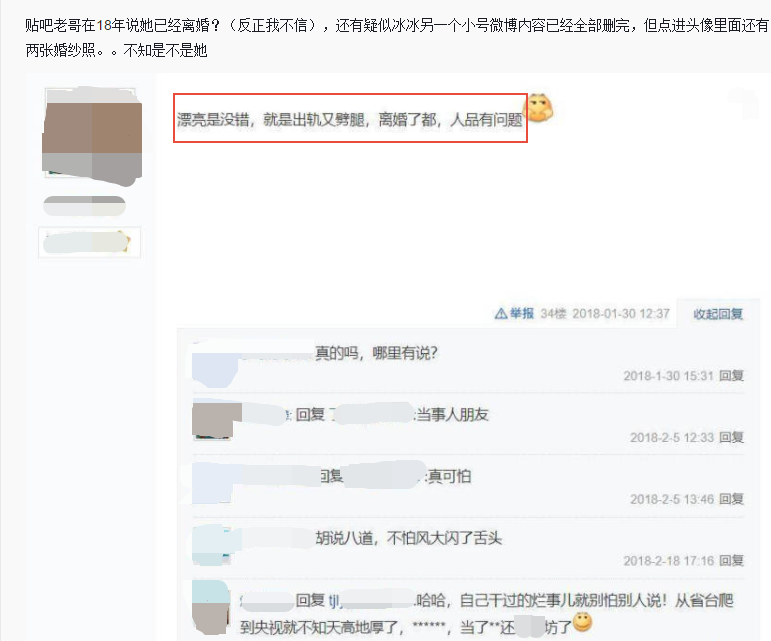Open avatar beside 胡说八道 reply
771x641 pixels.
(x=212, y=545)
